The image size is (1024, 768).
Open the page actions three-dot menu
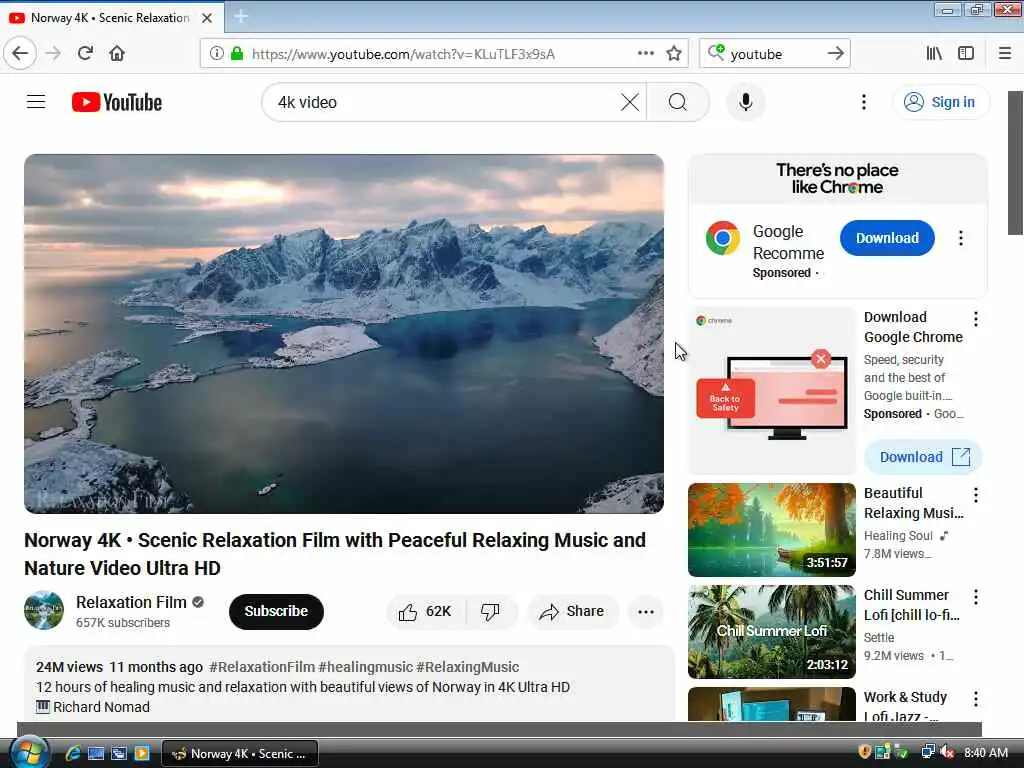click(645, 54)
